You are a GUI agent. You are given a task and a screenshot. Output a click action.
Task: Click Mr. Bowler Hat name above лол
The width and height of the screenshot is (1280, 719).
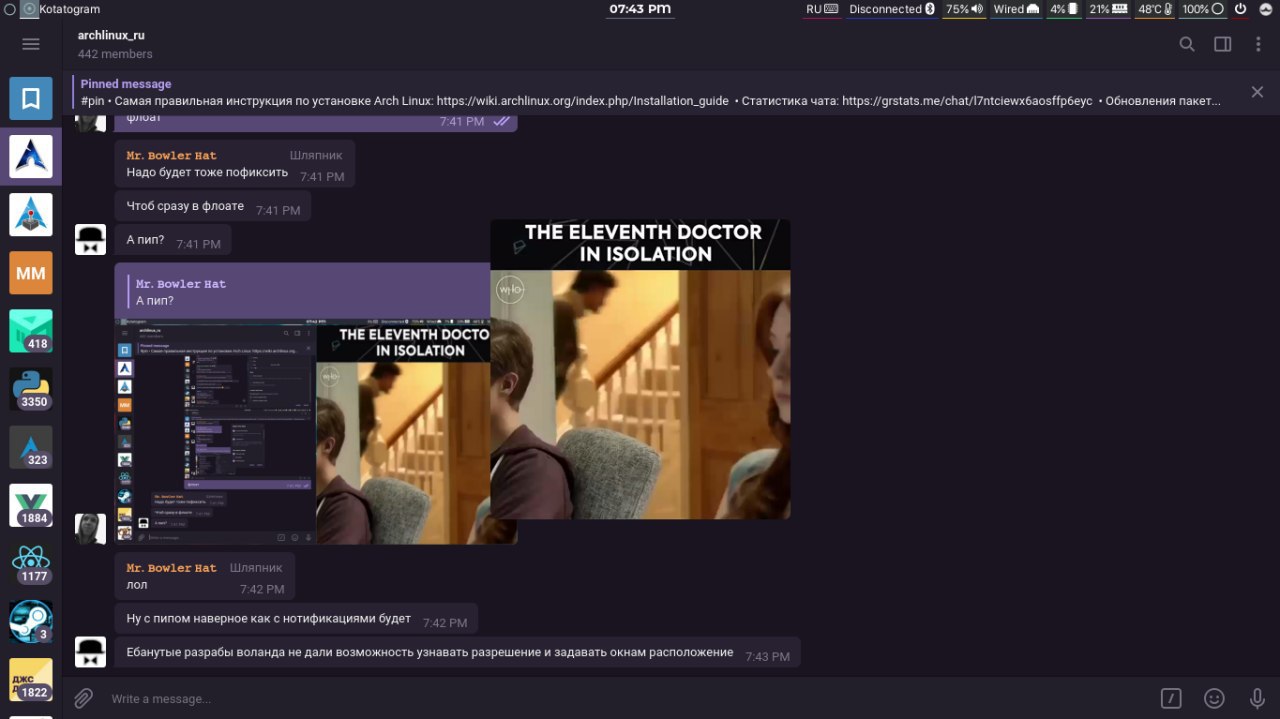(x=171, y=568)
